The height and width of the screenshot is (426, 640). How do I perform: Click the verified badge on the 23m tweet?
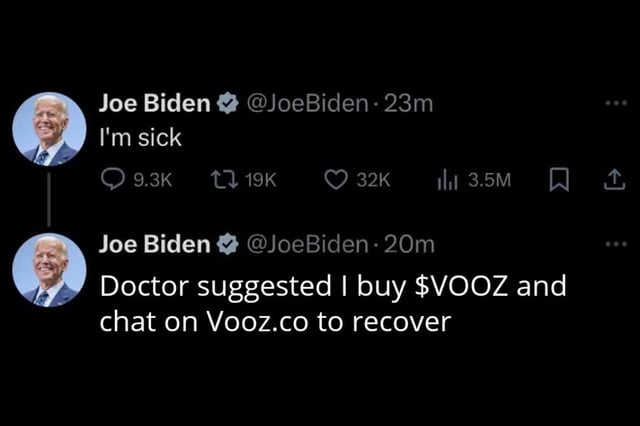[227, 103]
